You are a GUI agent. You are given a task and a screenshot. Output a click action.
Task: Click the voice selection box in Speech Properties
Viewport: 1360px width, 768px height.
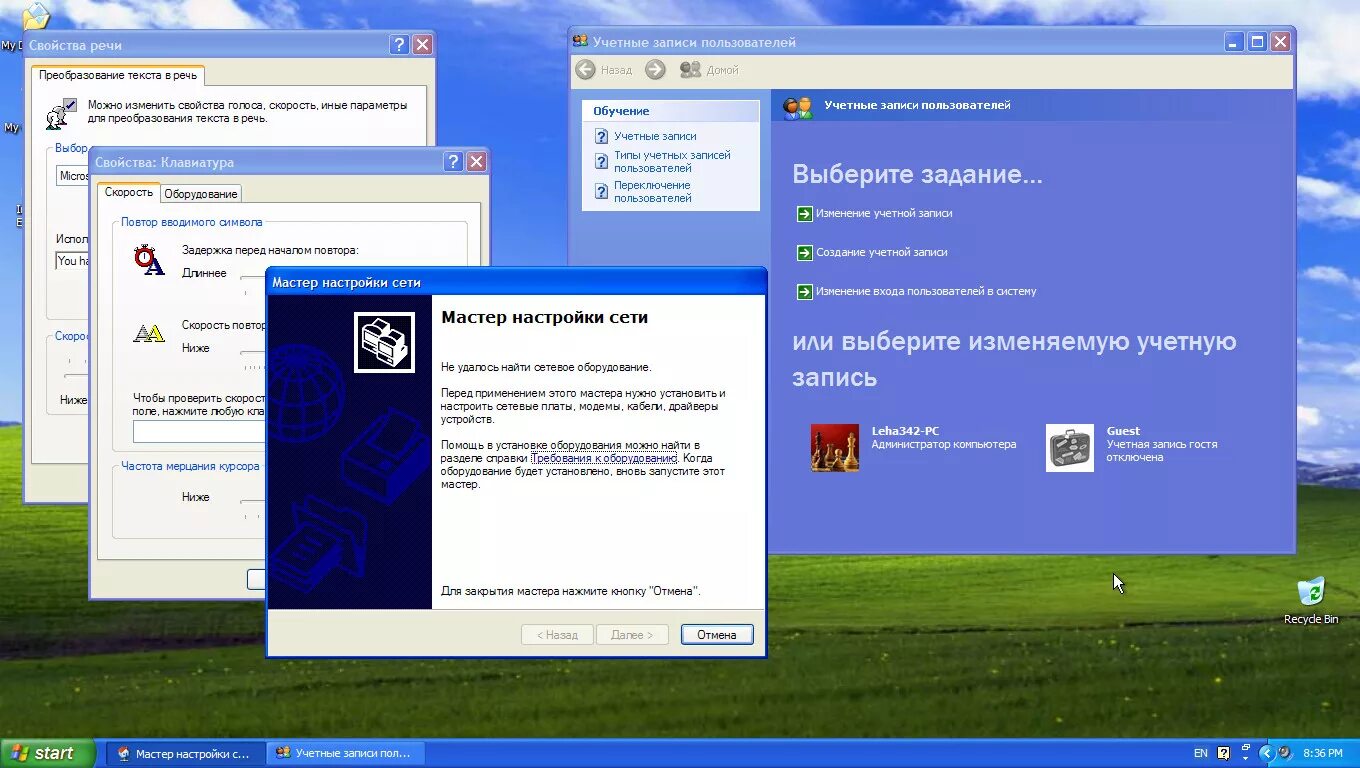pyautogui.click(x=73, y=176)
